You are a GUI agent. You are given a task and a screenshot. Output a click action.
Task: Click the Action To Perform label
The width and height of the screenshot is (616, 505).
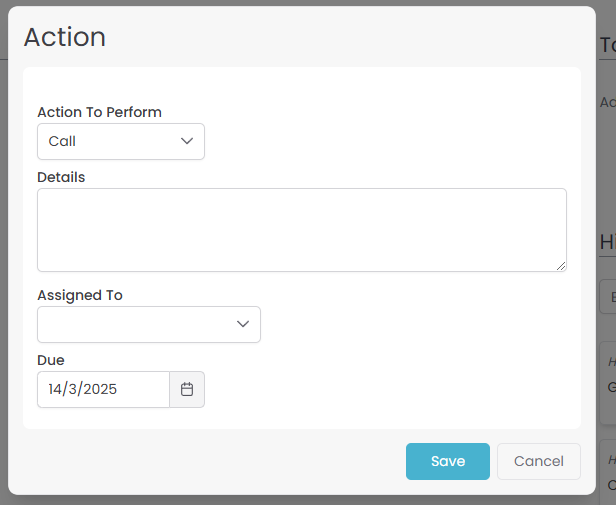click(x=99, y=112)
